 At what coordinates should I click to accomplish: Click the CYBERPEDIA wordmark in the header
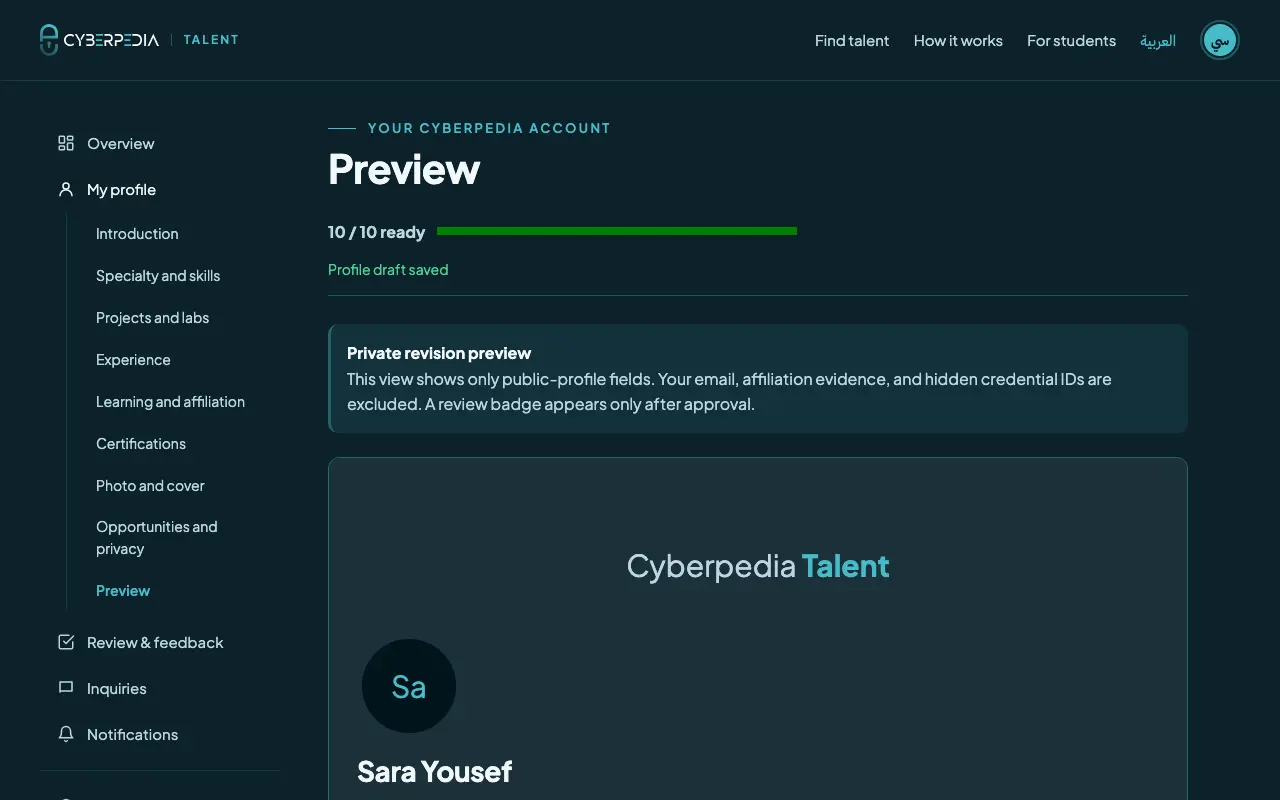(x=111, y=40)
